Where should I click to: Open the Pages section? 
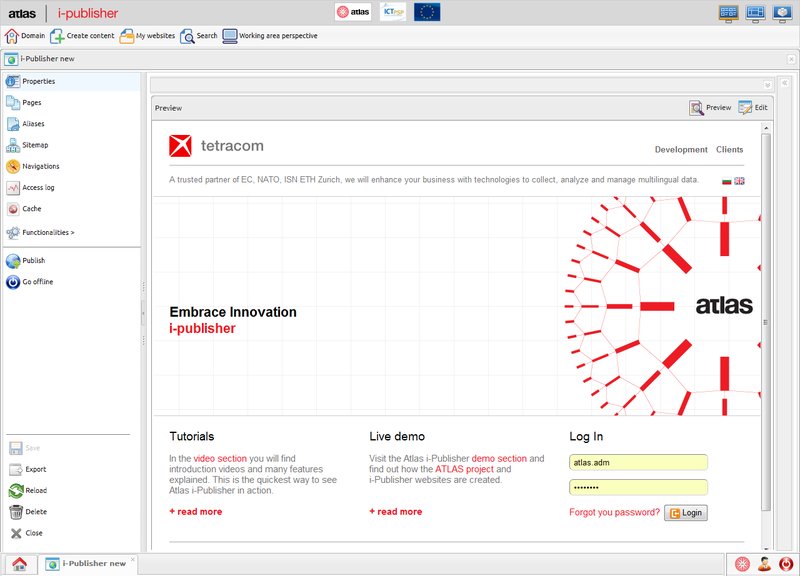tap(71, 103)
